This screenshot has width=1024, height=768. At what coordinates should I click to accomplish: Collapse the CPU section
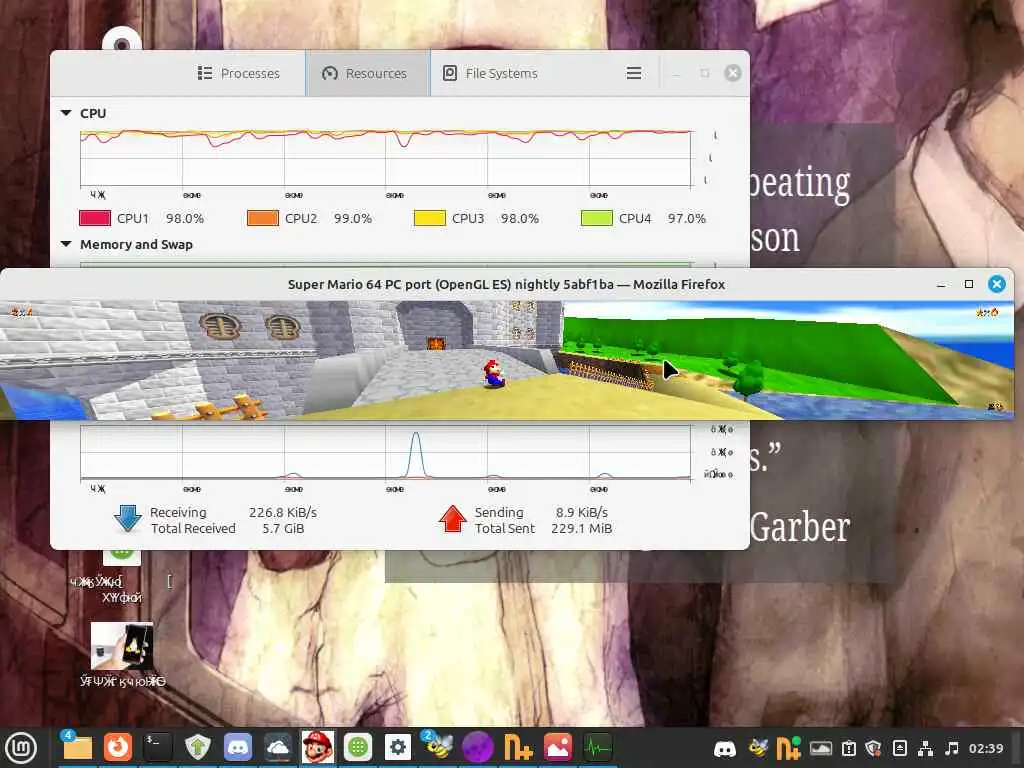(x=66, y=113)
